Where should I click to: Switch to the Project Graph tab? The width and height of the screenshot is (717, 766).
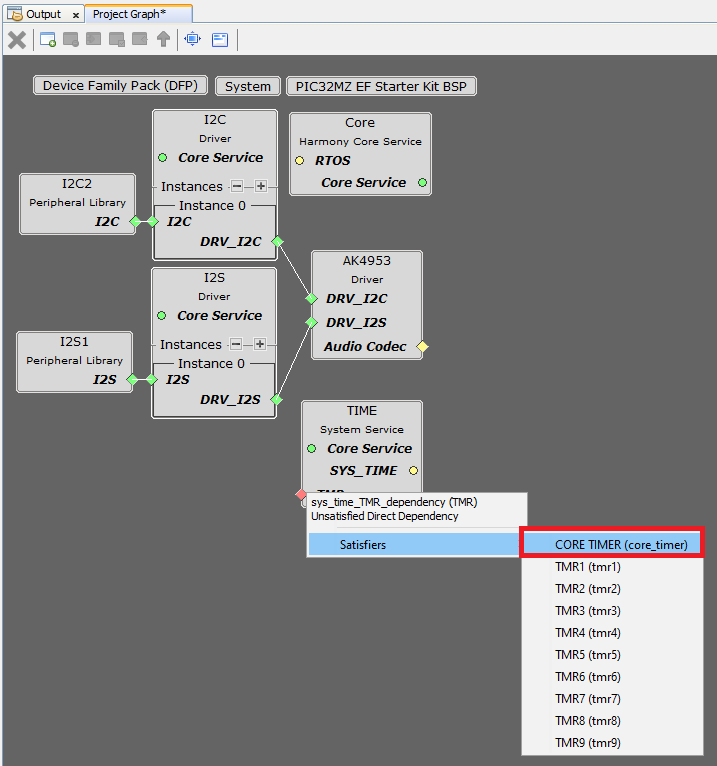click(129, 14)
